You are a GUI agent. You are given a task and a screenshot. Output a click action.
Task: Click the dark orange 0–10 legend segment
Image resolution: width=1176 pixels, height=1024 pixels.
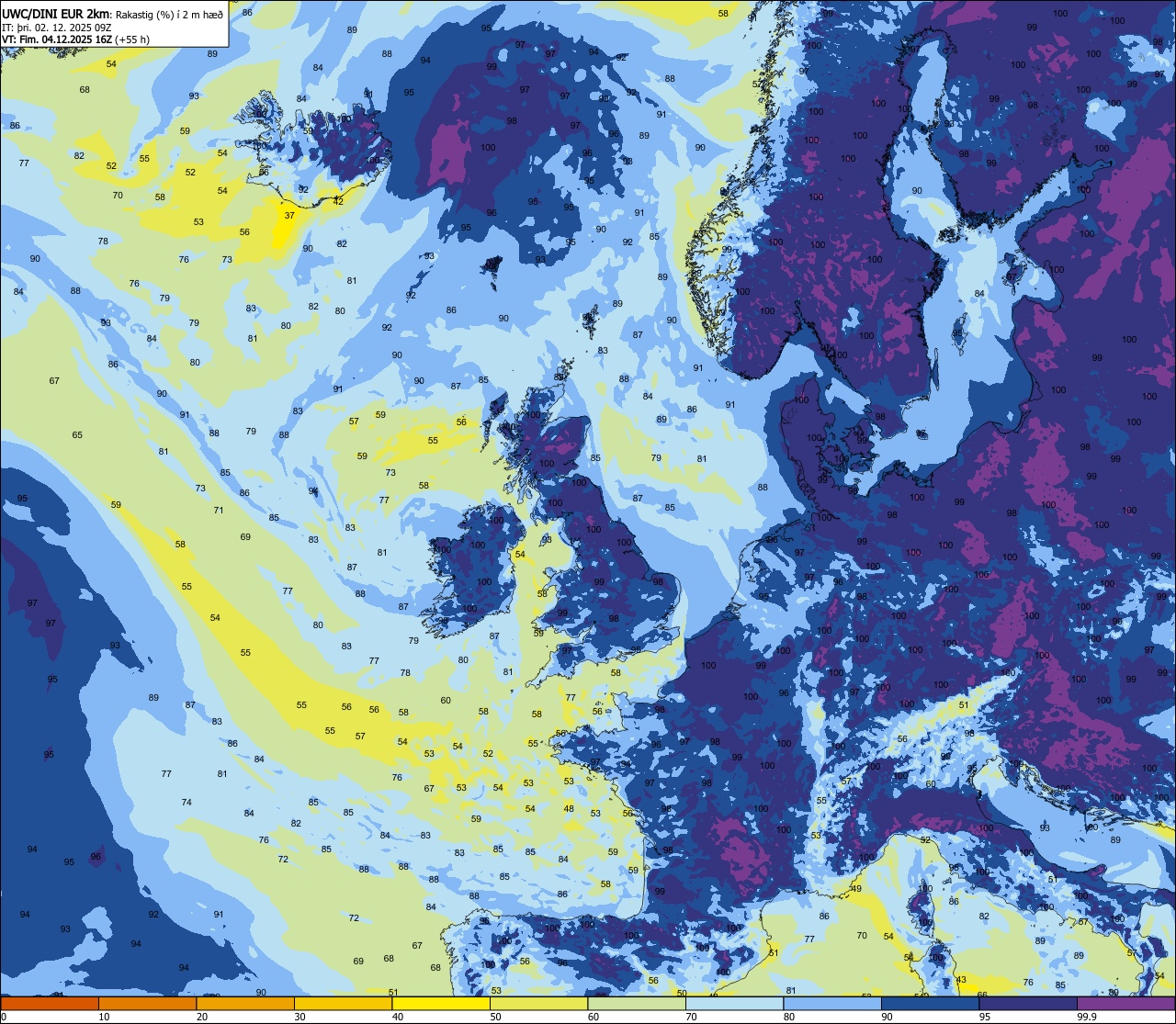[49, 1003]
